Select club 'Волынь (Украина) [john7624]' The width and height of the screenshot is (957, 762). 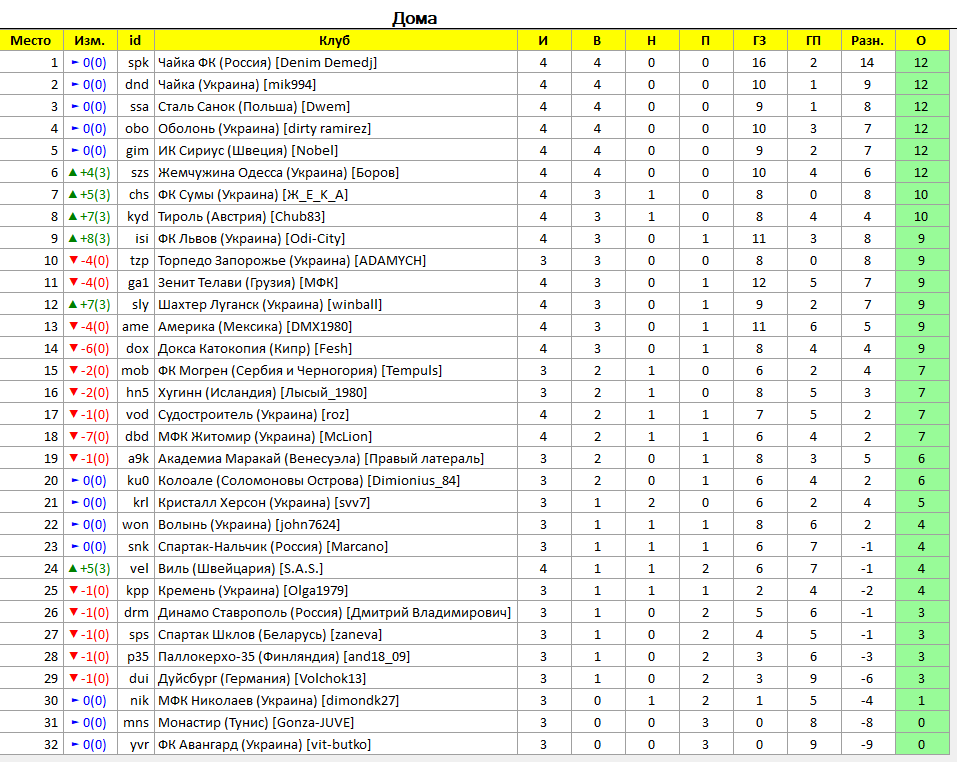249,525
